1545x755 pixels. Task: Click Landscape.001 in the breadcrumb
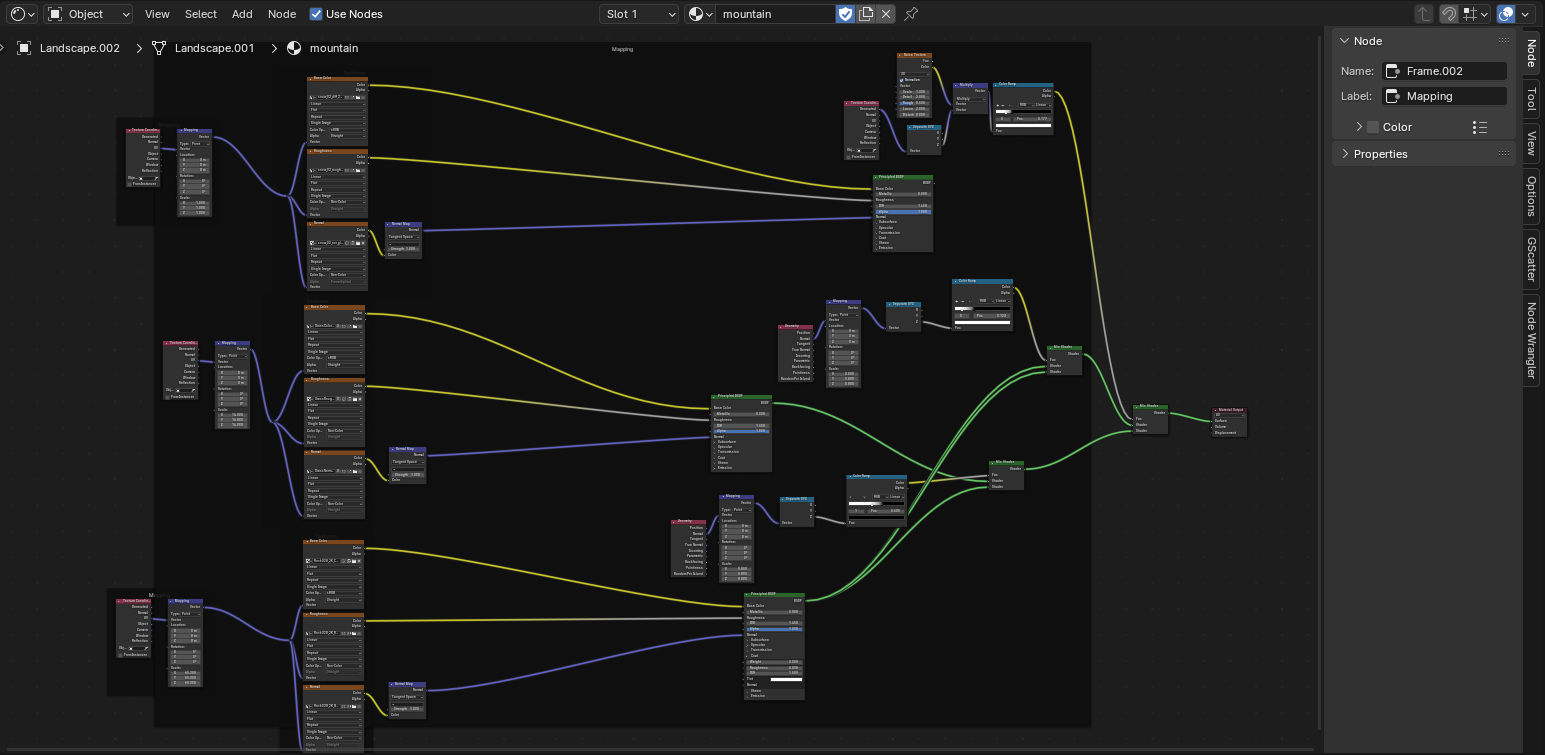(214, 48)
